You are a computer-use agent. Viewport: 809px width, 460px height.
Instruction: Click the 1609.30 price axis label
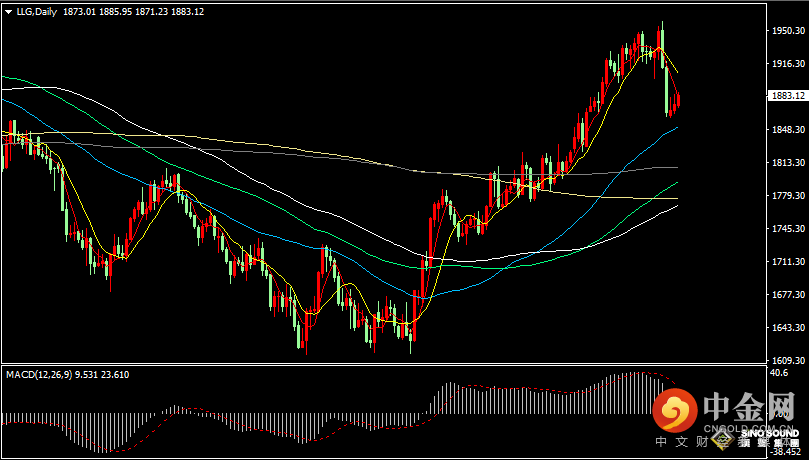[x=789, y=361]
